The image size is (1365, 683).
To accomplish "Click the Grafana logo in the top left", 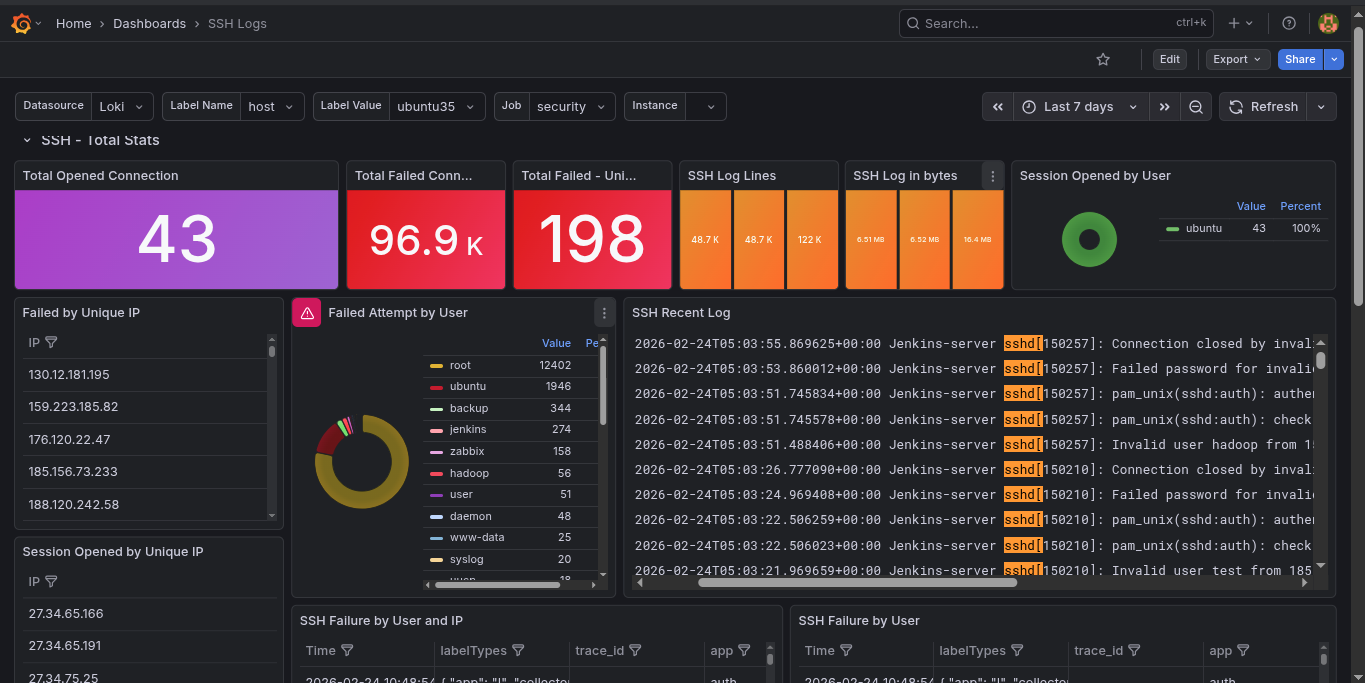I will (20, 23).
